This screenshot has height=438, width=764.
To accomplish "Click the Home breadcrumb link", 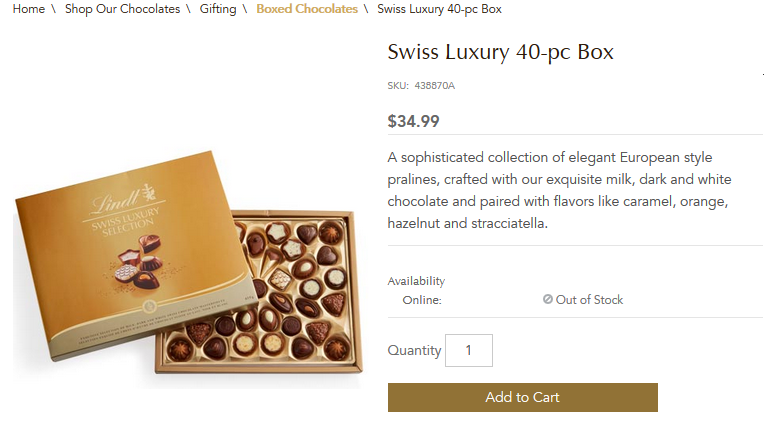I will 28,9.
